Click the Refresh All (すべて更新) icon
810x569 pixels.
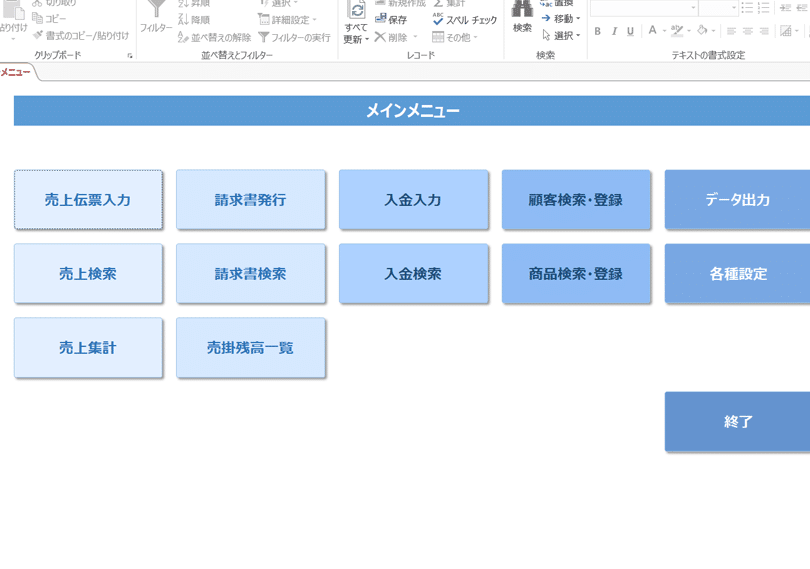(x=356, y=14)
